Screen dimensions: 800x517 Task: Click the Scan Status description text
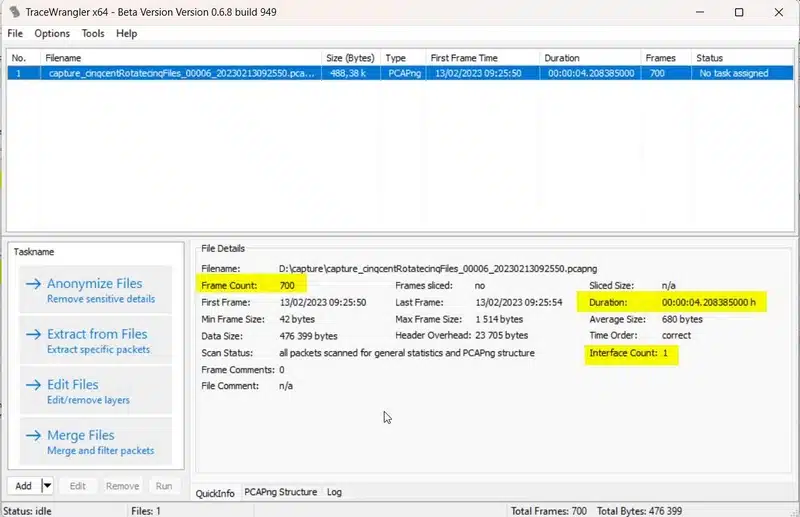pyautogui.click(x=407, y=353)
